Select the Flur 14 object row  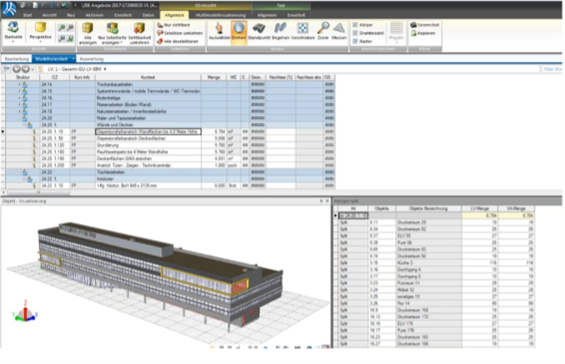coord(435,303)
